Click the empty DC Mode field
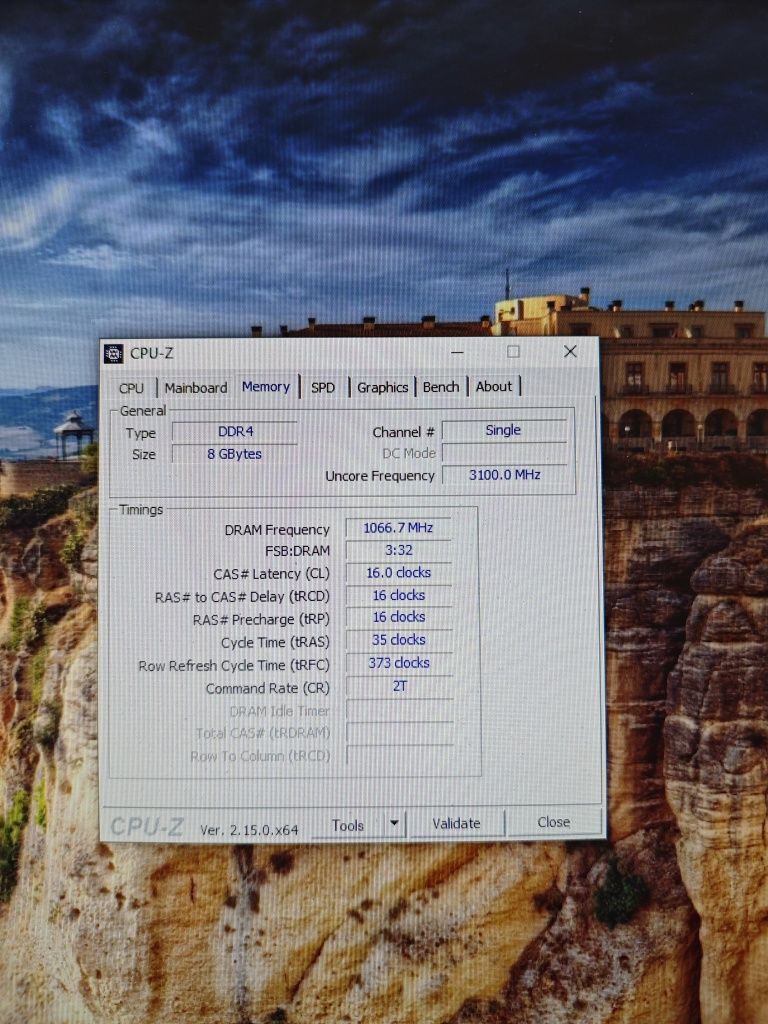This screenshot has width=768, height=1024. (x=504, y=453)
